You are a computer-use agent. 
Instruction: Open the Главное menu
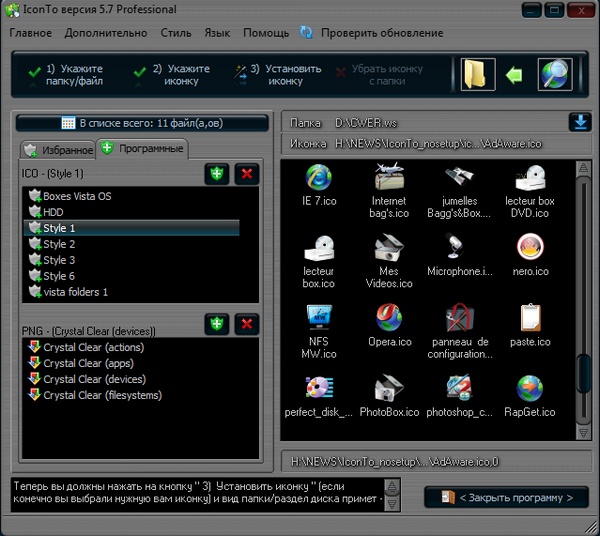(x=31, y=33)
